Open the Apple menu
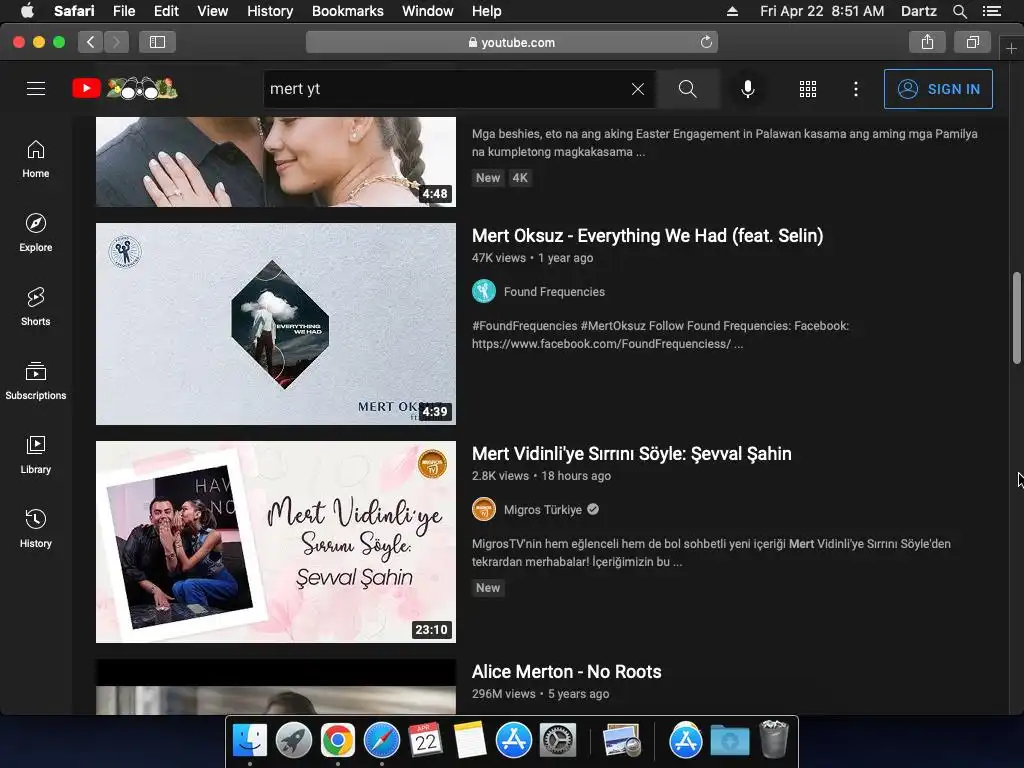1024x768 pixels. click(27, 11)
